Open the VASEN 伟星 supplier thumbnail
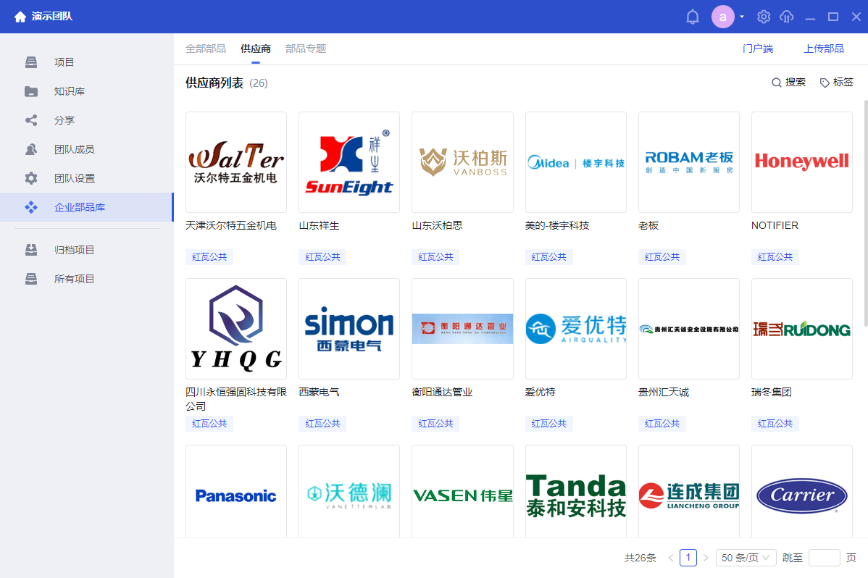This screenshot has width=868, height=578. 462,492
